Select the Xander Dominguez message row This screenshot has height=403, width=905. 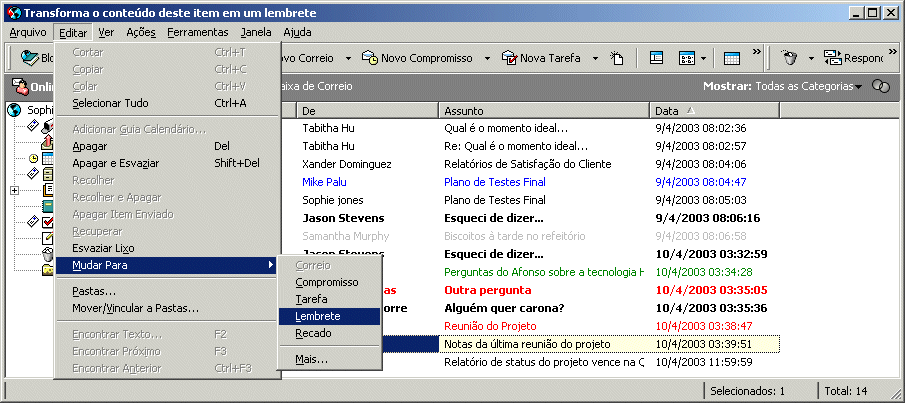tap(531, 164)
